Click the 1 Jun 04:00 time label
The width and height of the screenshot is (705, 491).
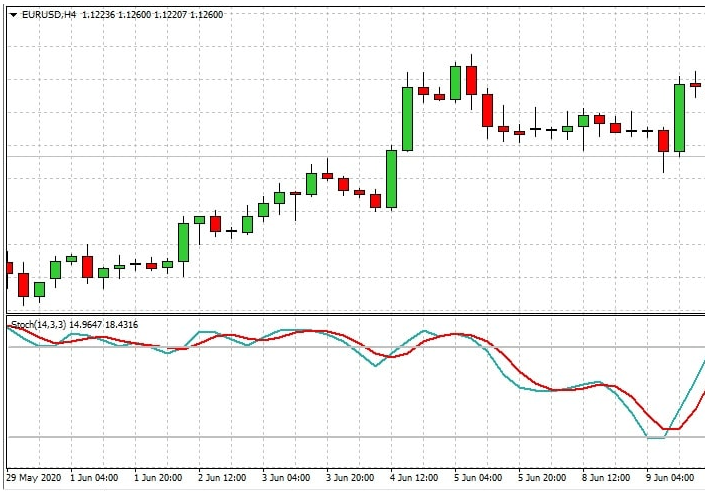94,478
